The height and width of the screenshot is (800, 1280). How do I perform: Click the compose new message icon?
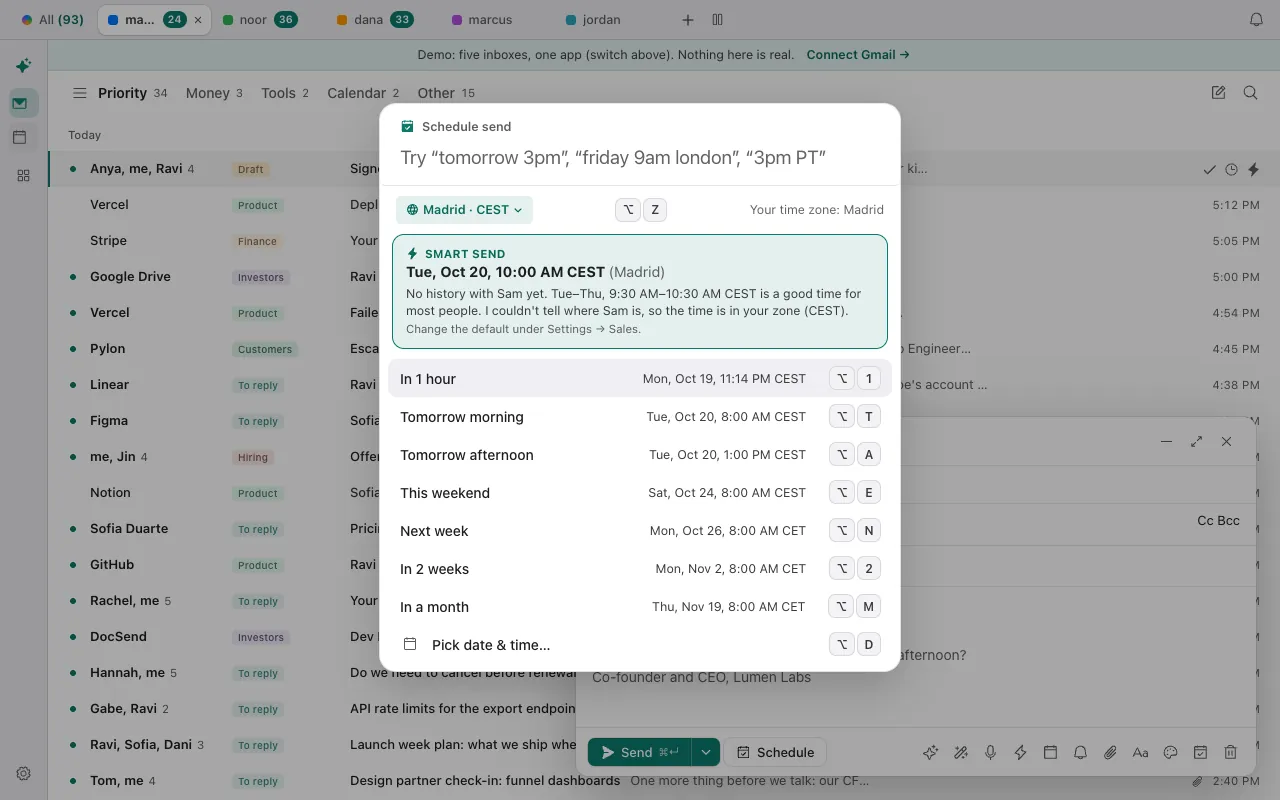coord(1218,93)
